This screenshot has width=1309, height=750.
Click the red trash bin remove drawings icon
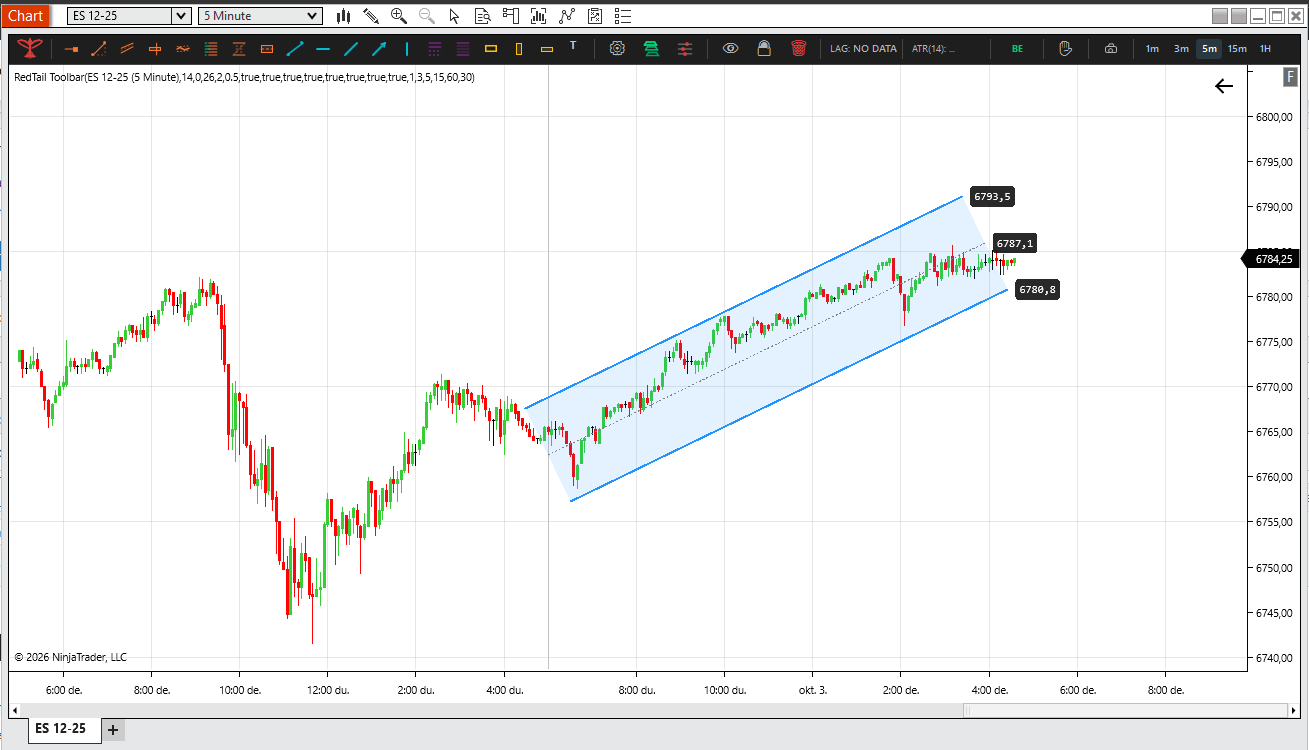tap(798, 48)
